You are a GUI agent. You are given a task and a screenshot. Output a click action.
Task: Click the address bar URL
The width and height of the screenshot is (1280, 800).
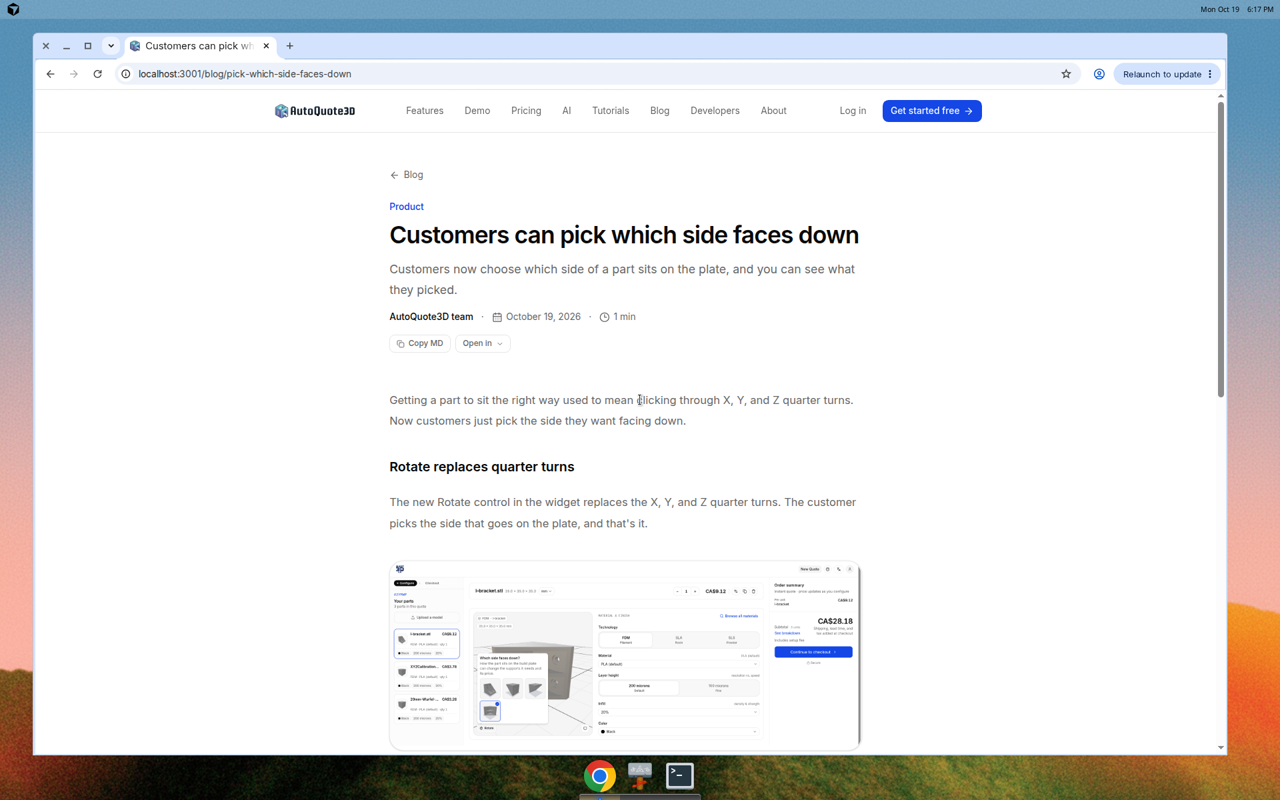point(245,74)
